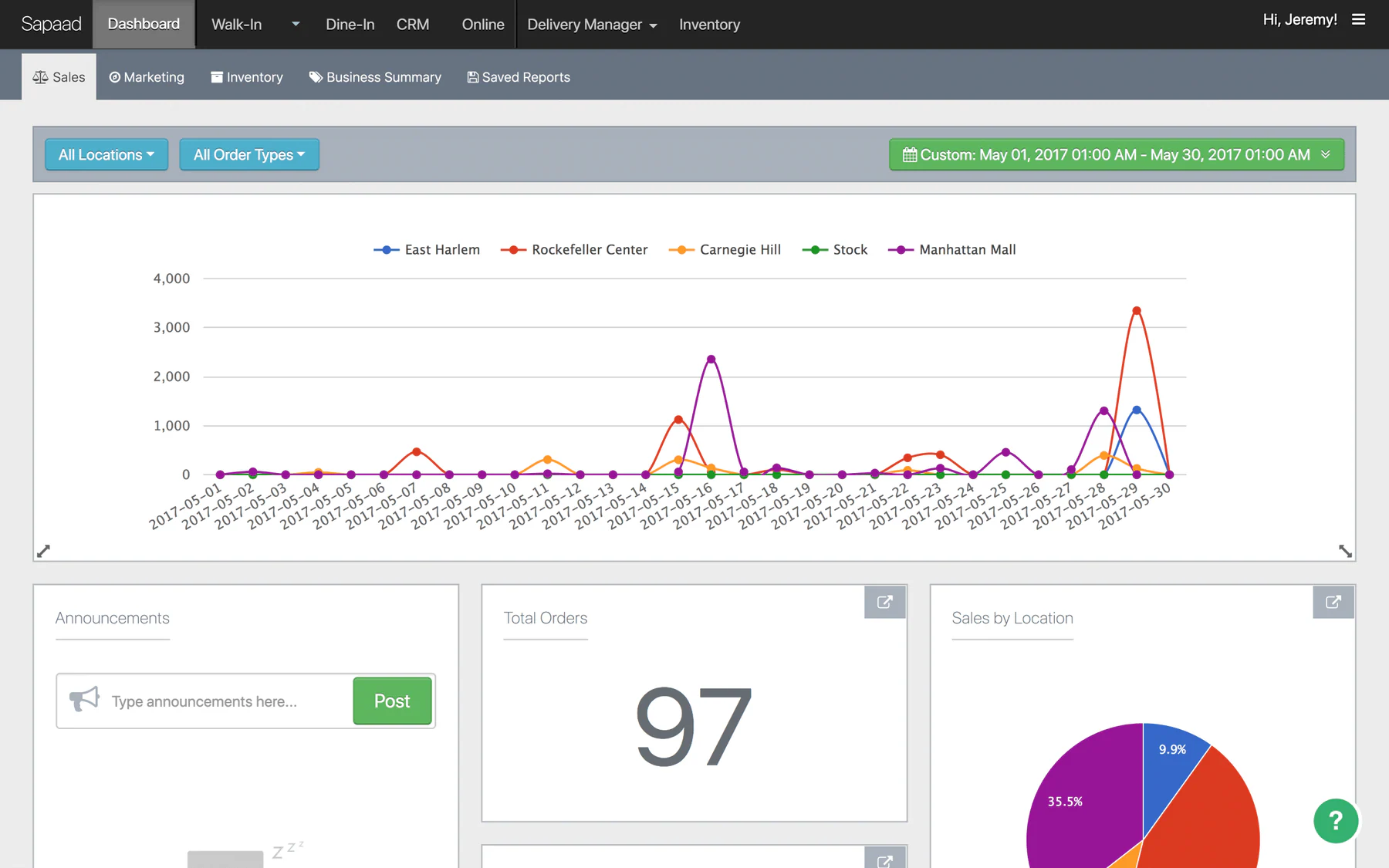Image resolution: width=1389 pixels, height=868 pixels.
Task: Expand the Delivery Manager menu
Action: click(592, 25)
